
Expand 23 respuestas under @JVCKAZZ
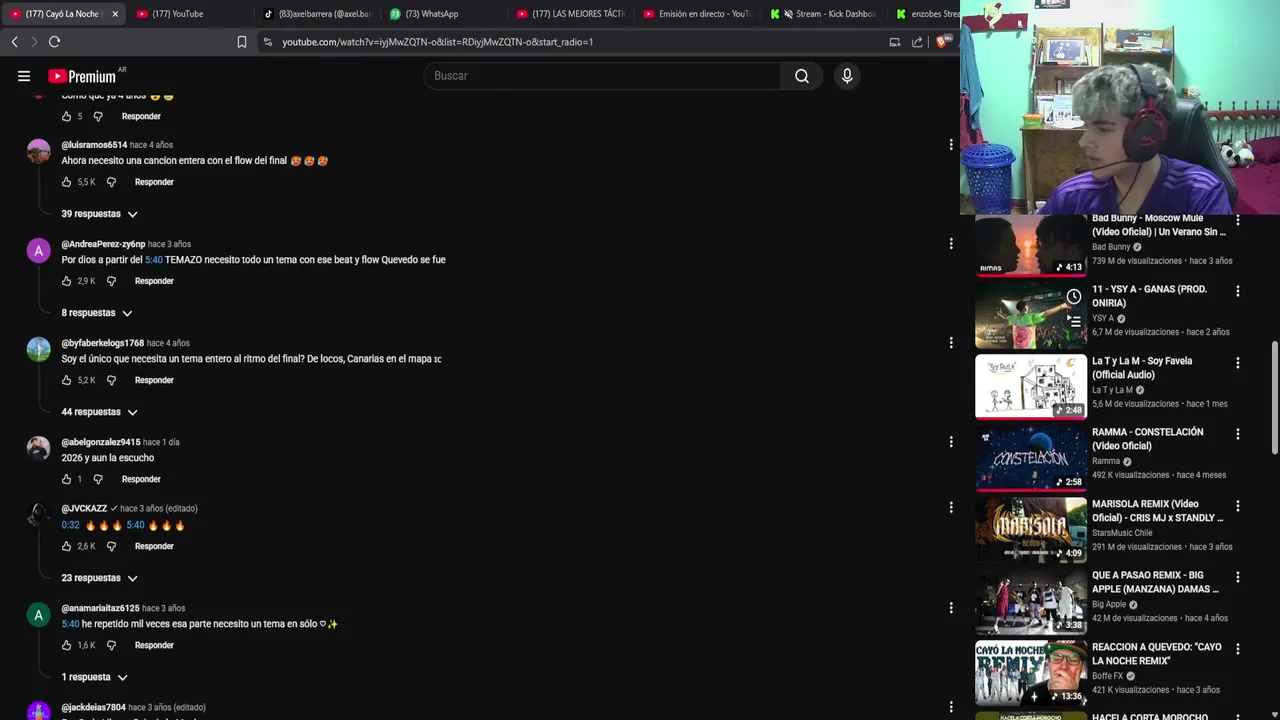(99, 578)
